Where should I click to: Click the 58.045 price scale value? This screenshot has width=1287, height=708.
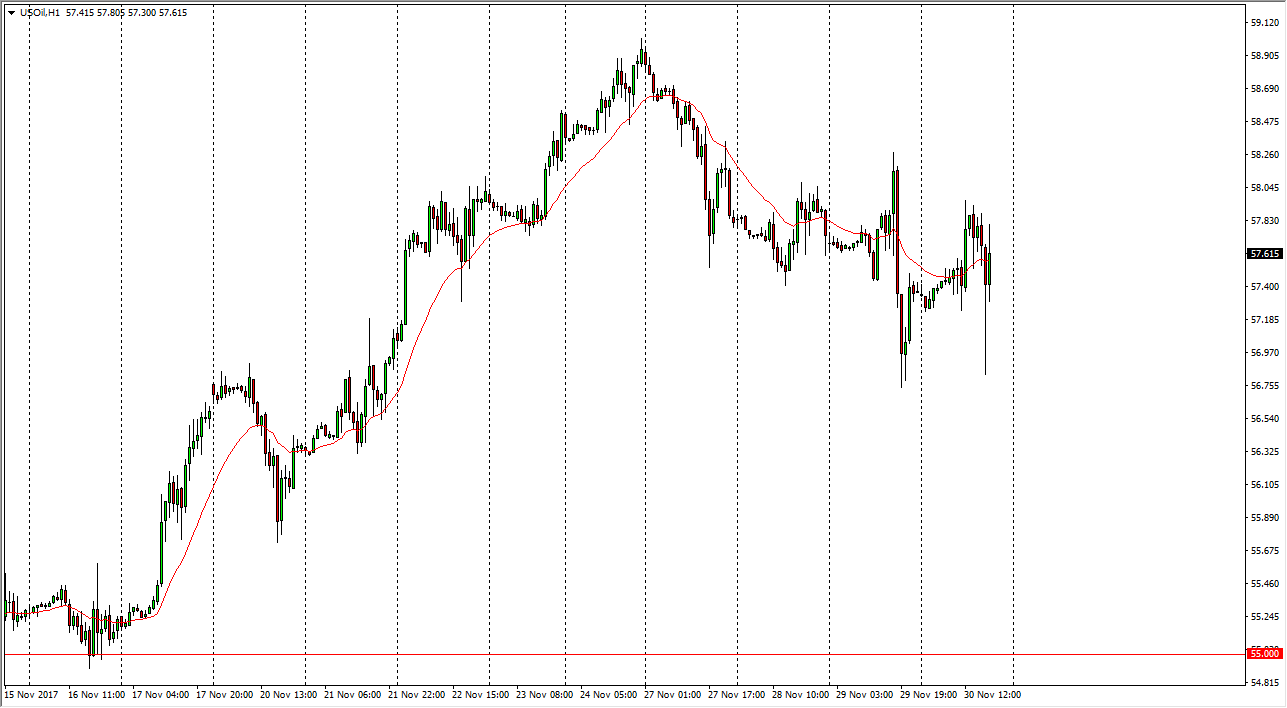(x=1264, y=188)
